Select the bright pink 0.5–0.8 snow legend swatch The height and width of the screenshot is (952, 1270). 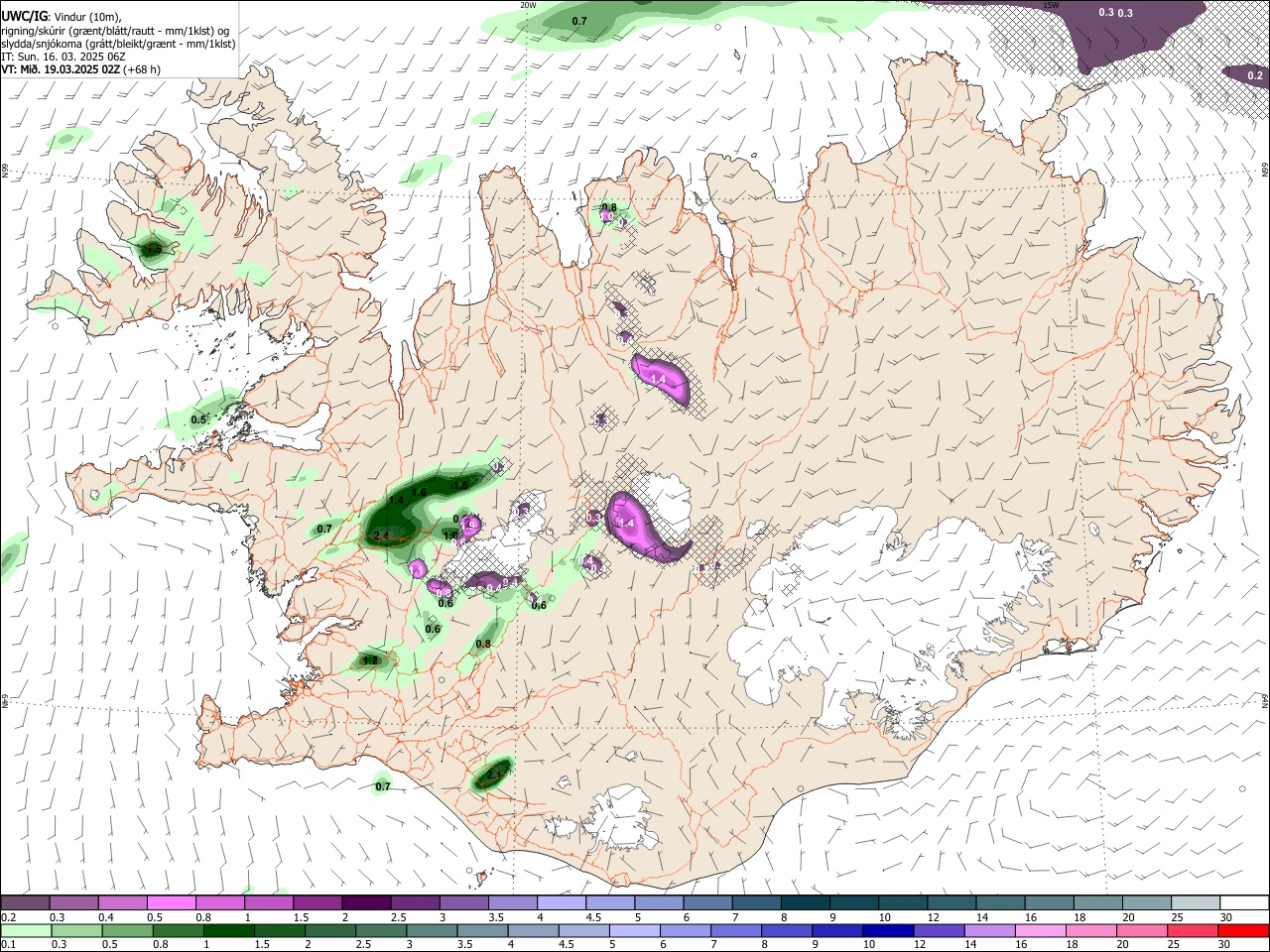pos(171,902)
